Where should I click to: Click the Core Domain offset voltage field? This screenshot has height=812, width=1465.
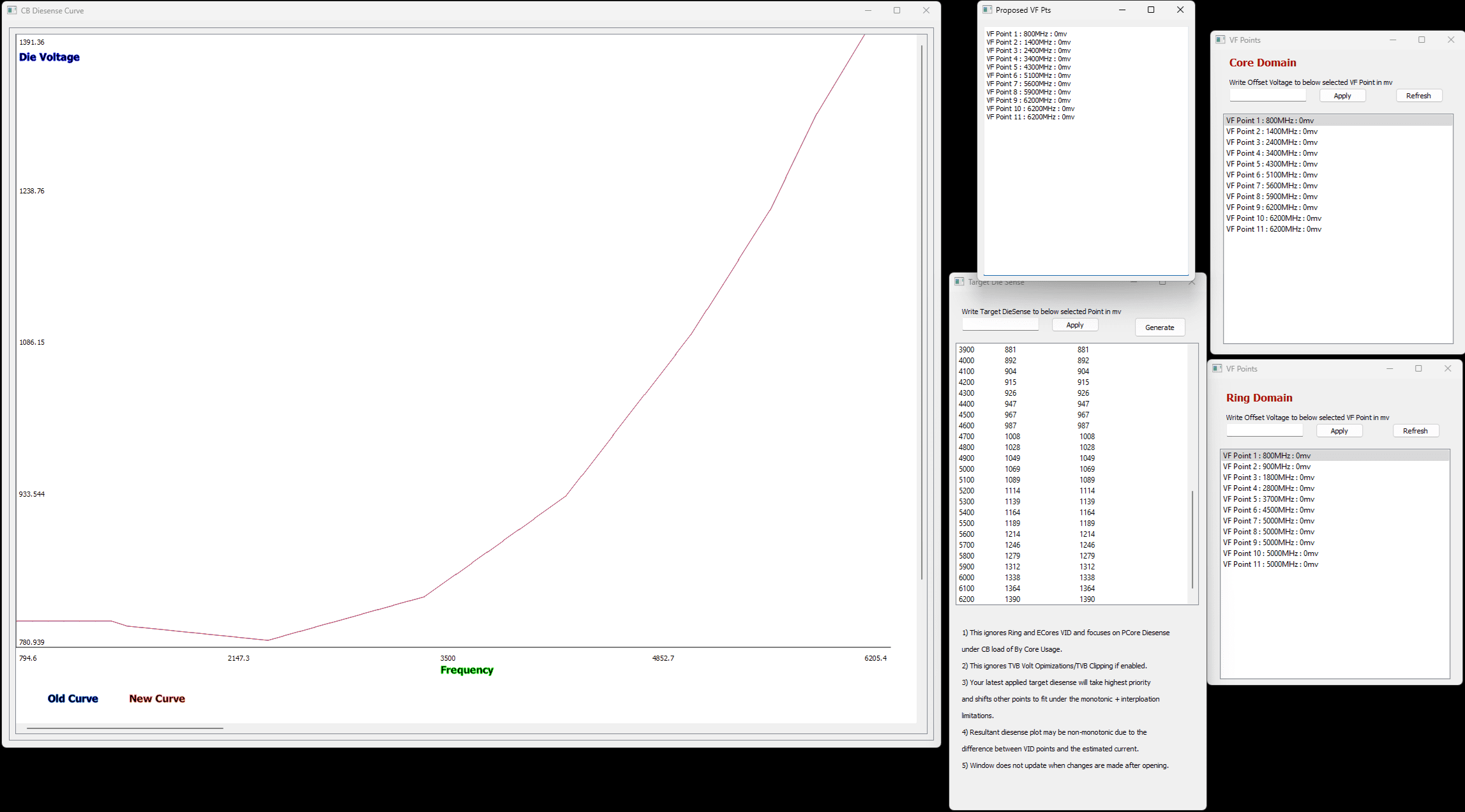point(1268,96)
